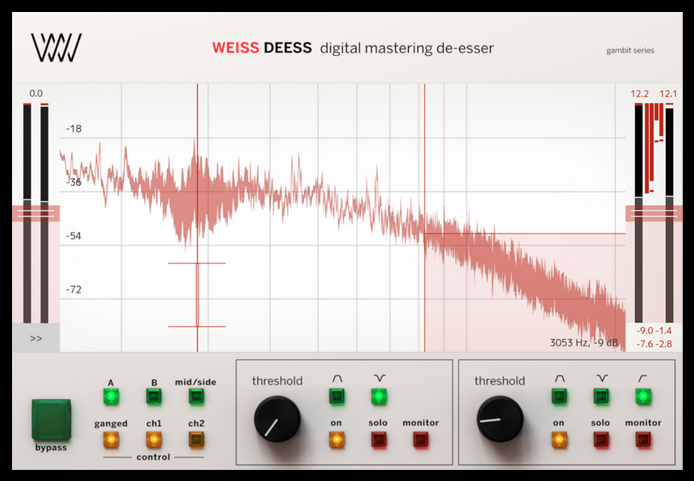Toggle the green bypass button

tap(52, 418)
